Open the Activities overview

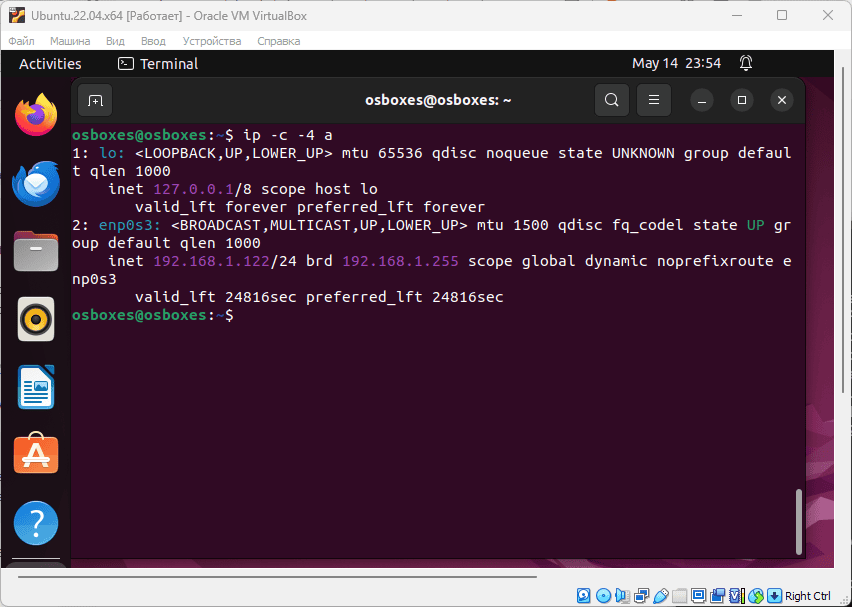[x=50, y=64]
